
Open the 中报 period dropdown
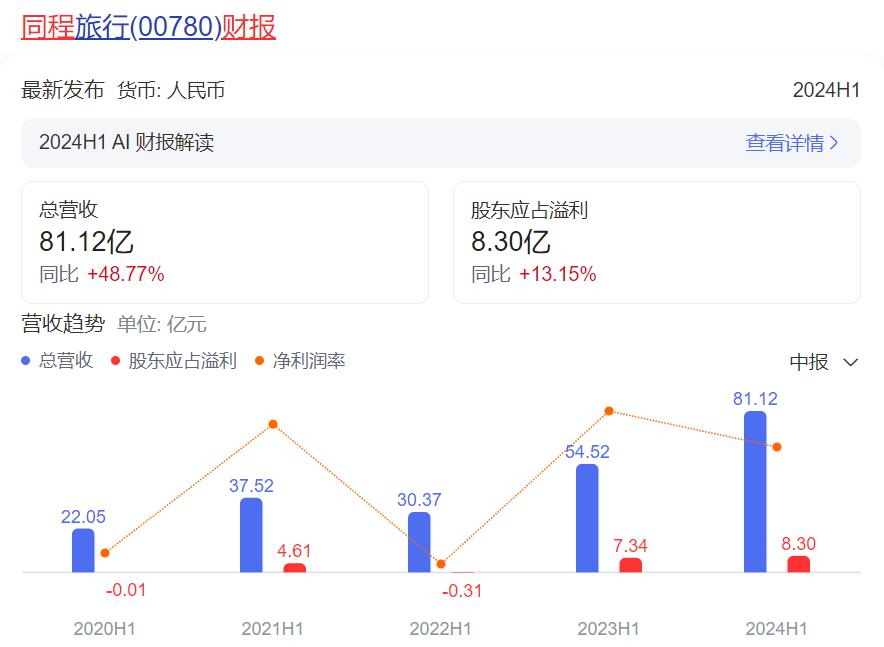coord(824,362)
